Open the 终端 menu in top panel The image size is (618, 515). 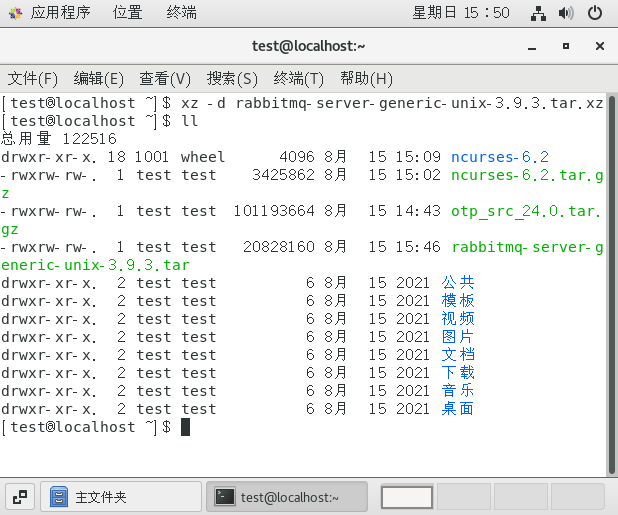181,13
